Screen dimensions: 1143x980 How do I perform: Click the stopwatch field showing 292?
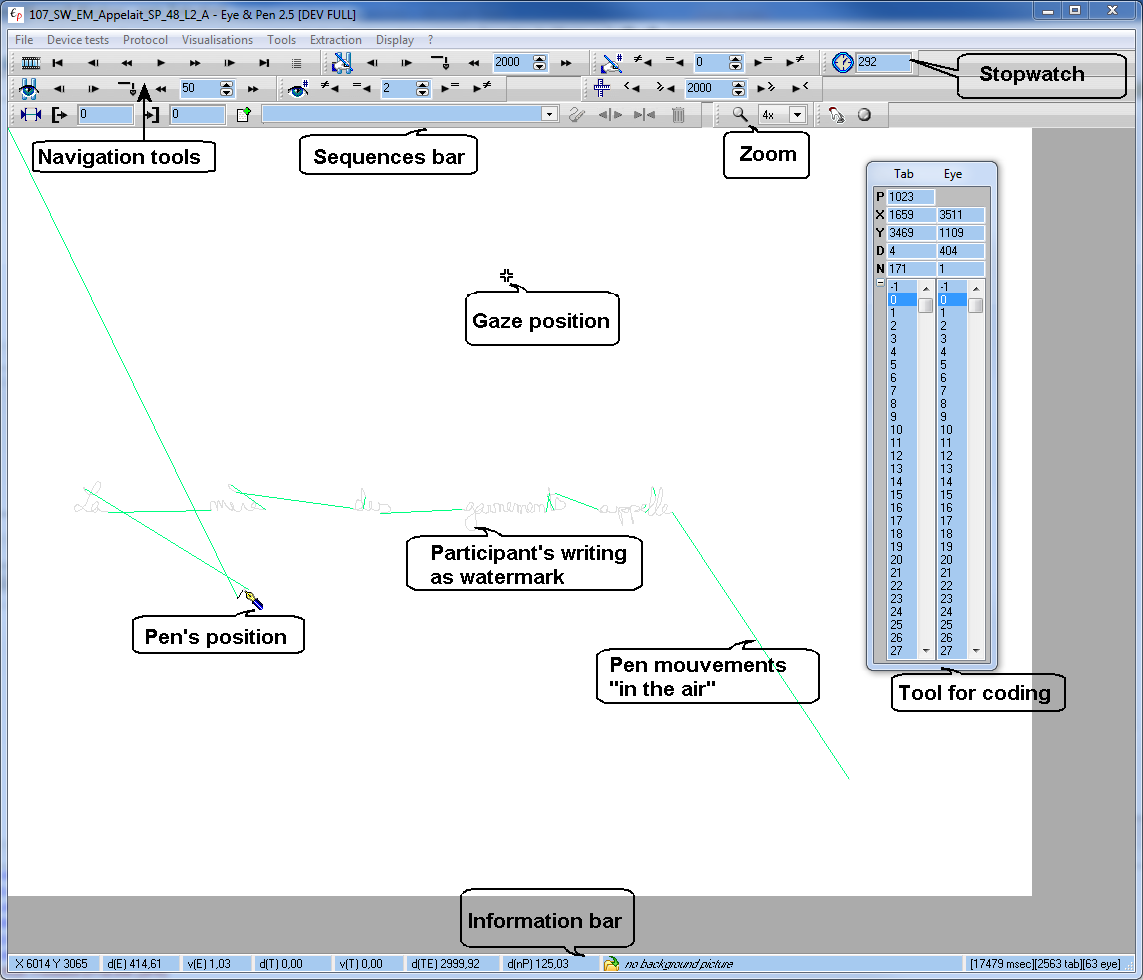(884, 63)
